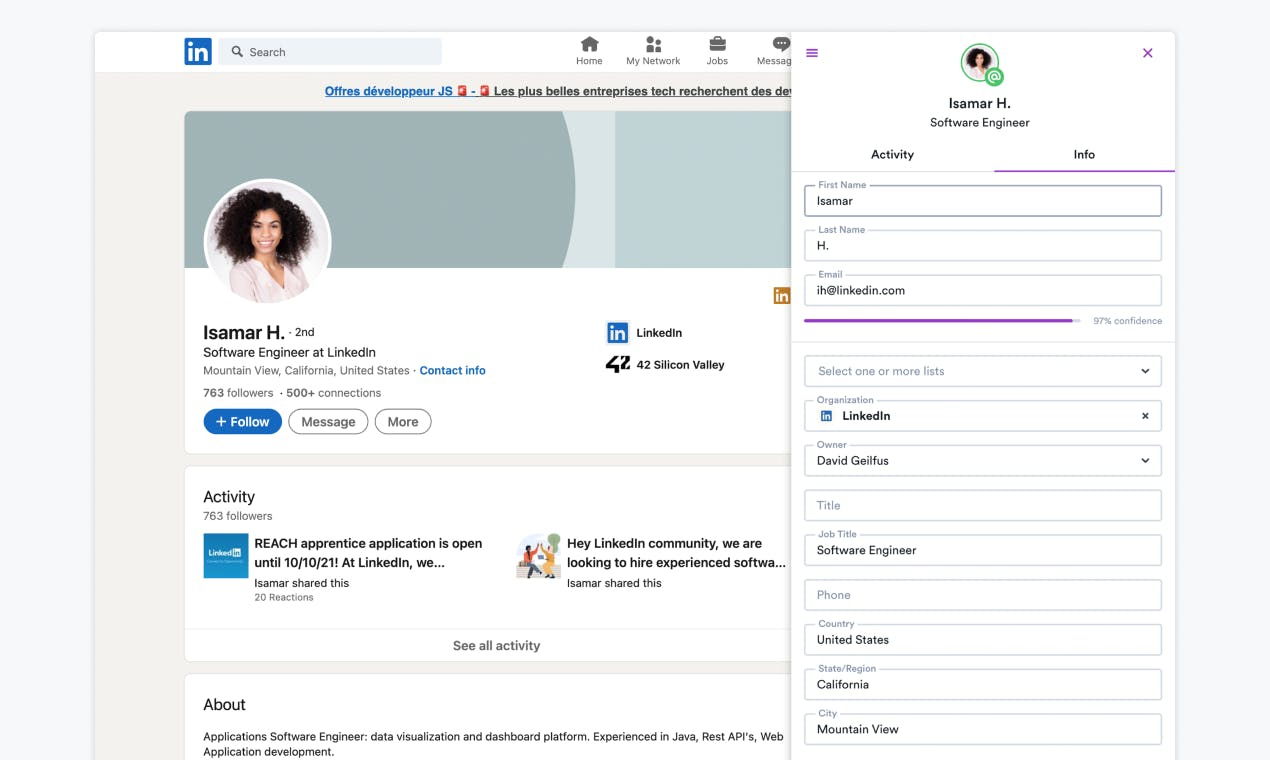Click the Job Title field
This screenshot has width=1270, height=760.
pyautogui.click(x=983, y=550)
